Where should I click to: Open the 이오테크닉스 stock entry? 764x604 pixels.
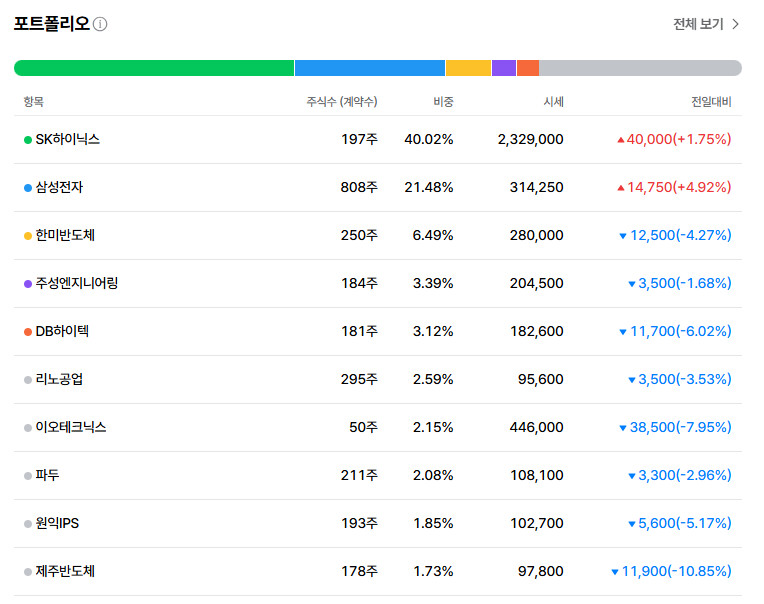tap(71, 427)
